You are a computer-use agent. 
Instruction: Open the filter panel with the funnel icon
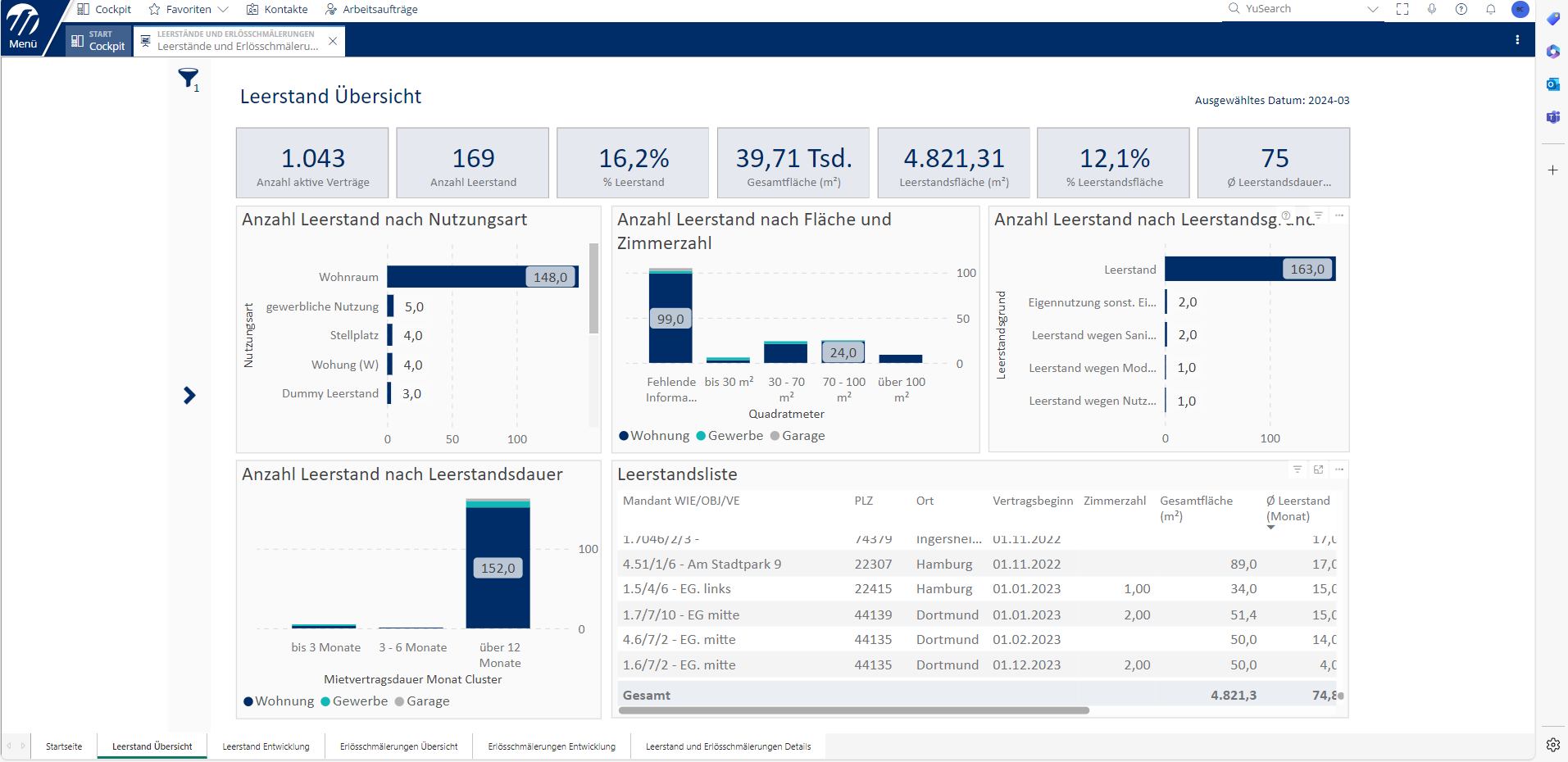click(x=189, y=78)
